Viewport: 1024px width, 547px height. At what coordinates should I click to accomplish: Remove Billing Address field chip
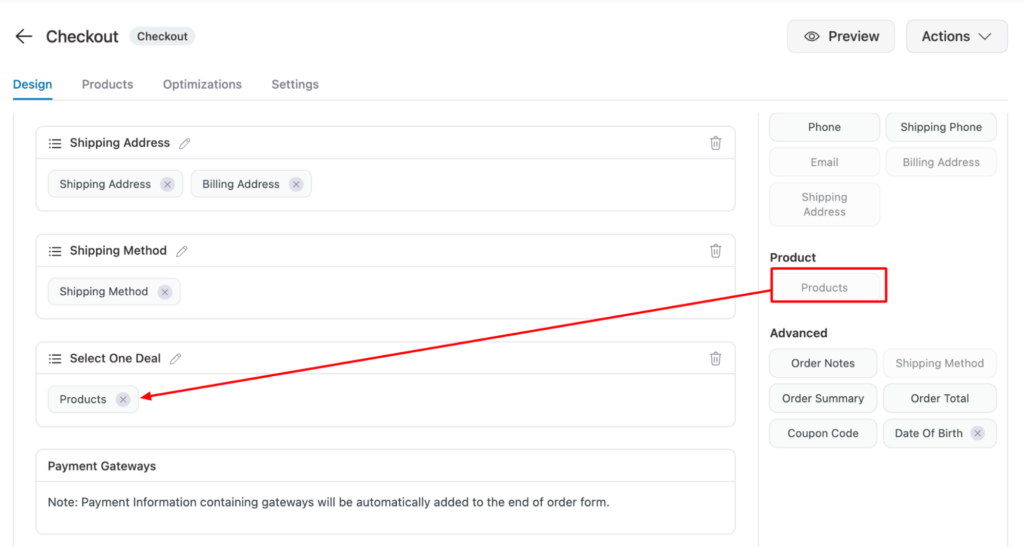point(296,184)
